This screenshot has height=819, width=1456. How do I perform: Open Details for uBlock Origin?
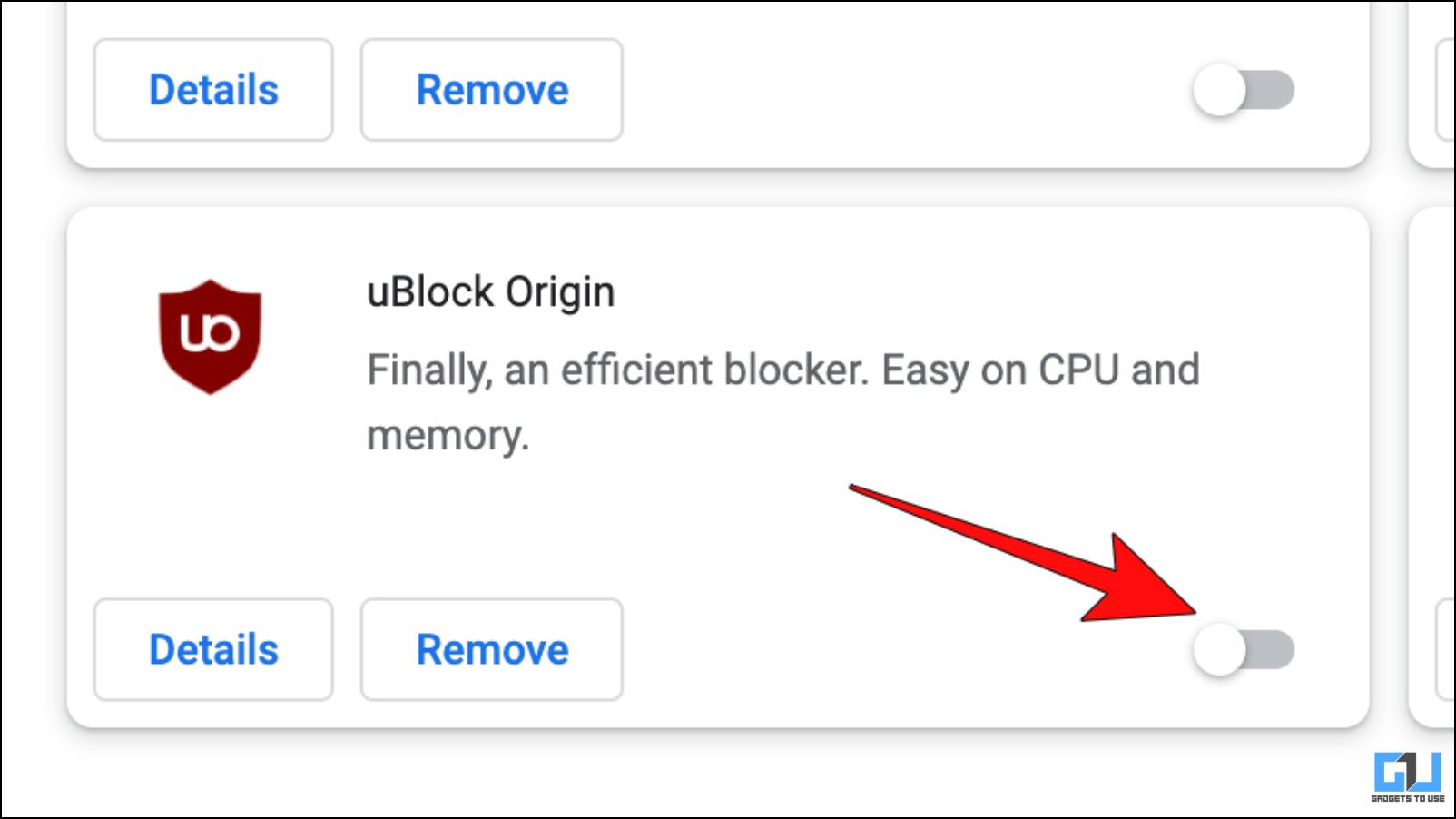[213, 649]
